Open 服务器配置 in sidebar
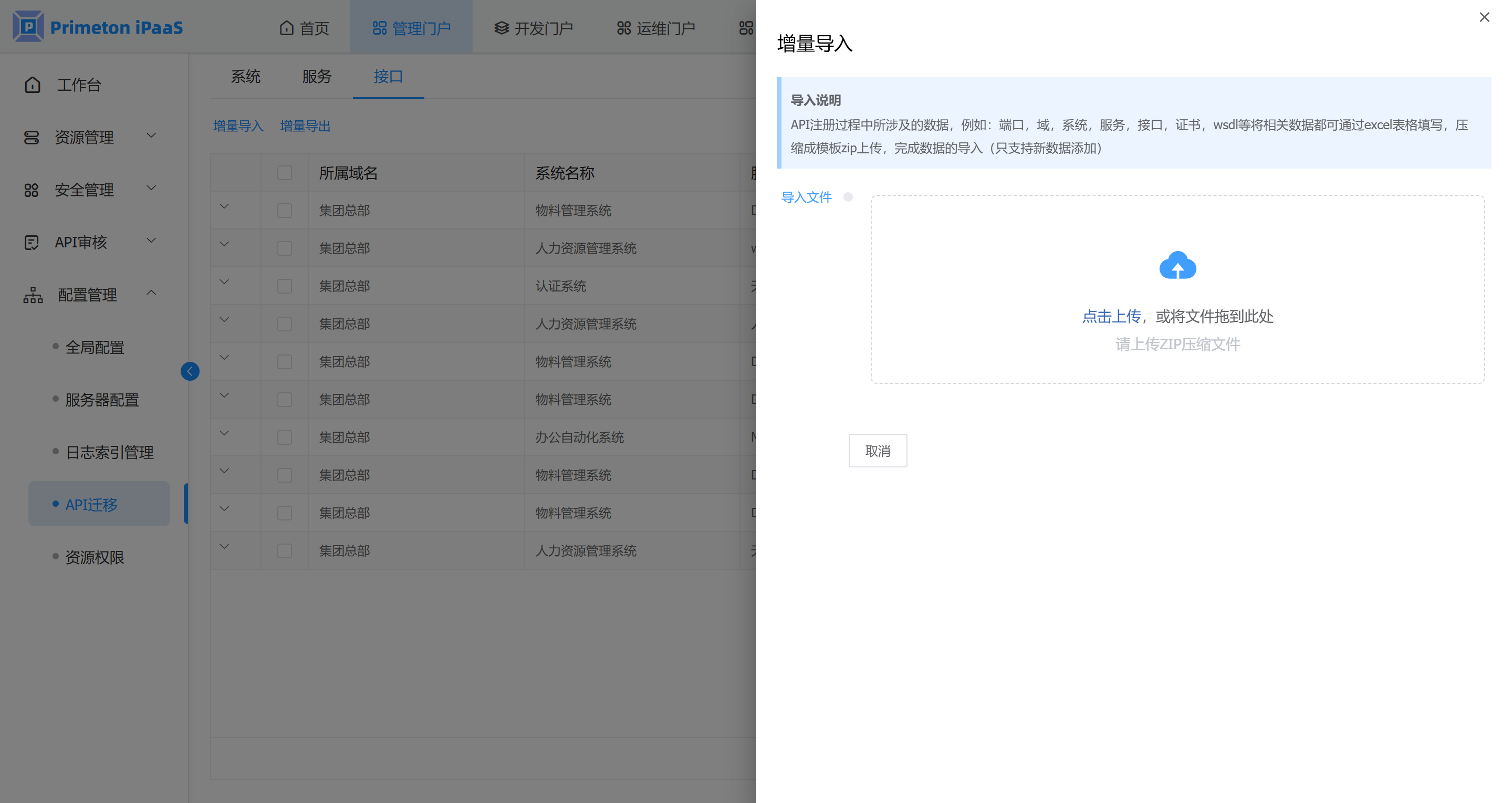 click(x=102, y=400)
